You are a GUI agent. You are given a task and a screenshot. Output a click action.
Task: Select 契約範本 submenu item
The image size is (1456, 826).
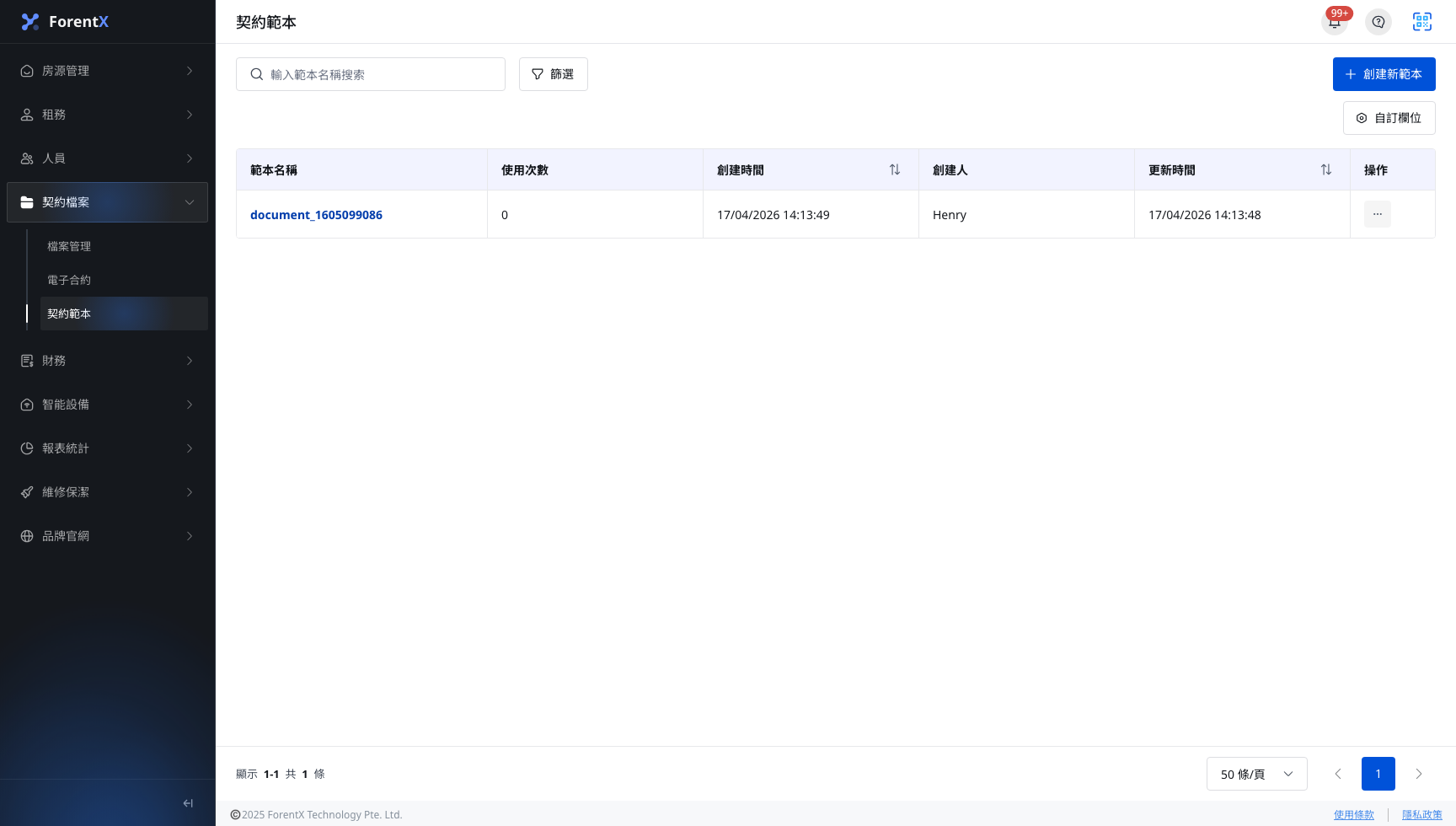tap(124, 314)
